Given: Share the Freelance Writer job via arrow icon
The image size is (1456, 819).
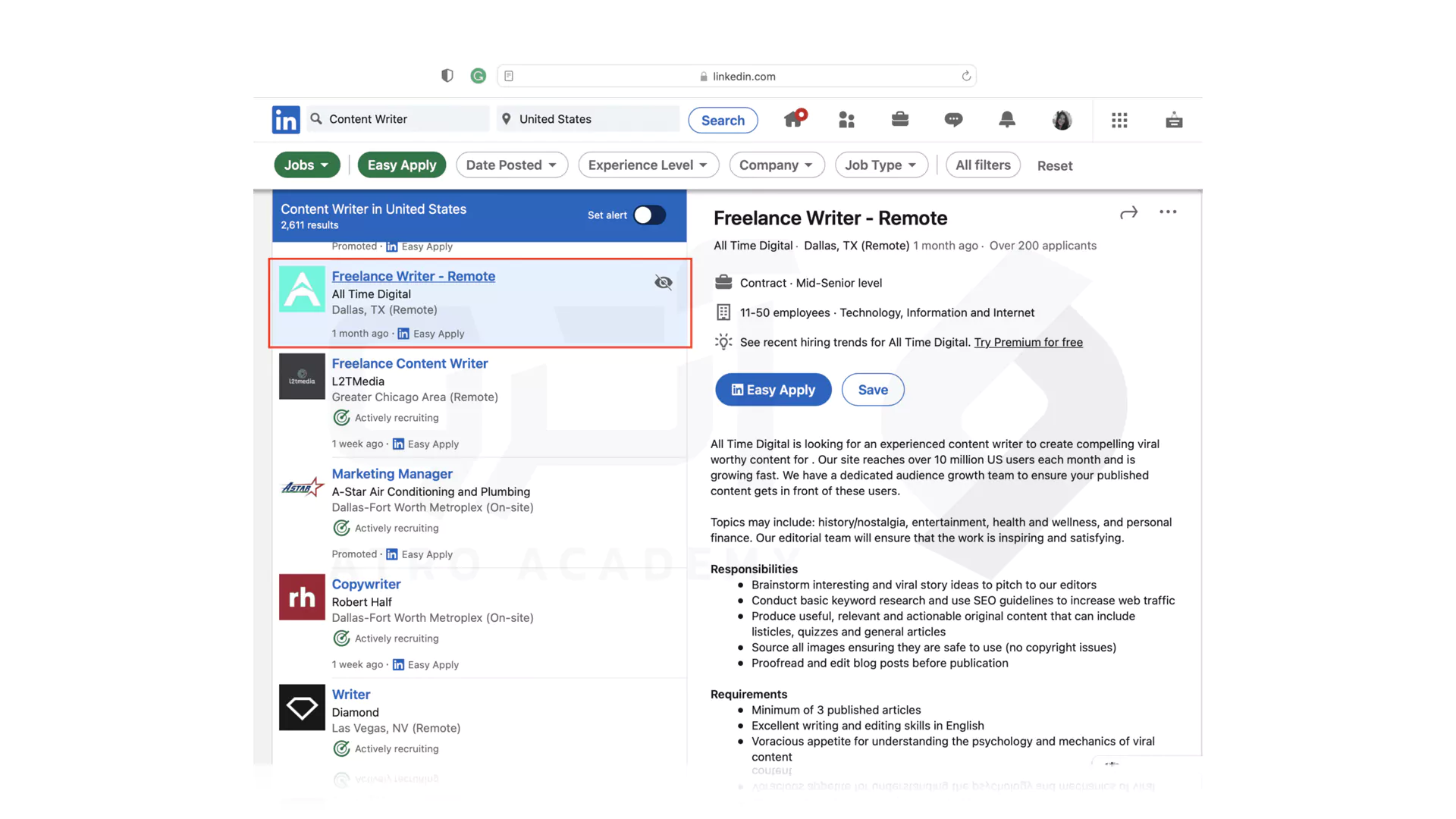Looking at the screenshot, I should click(1128, 213).
